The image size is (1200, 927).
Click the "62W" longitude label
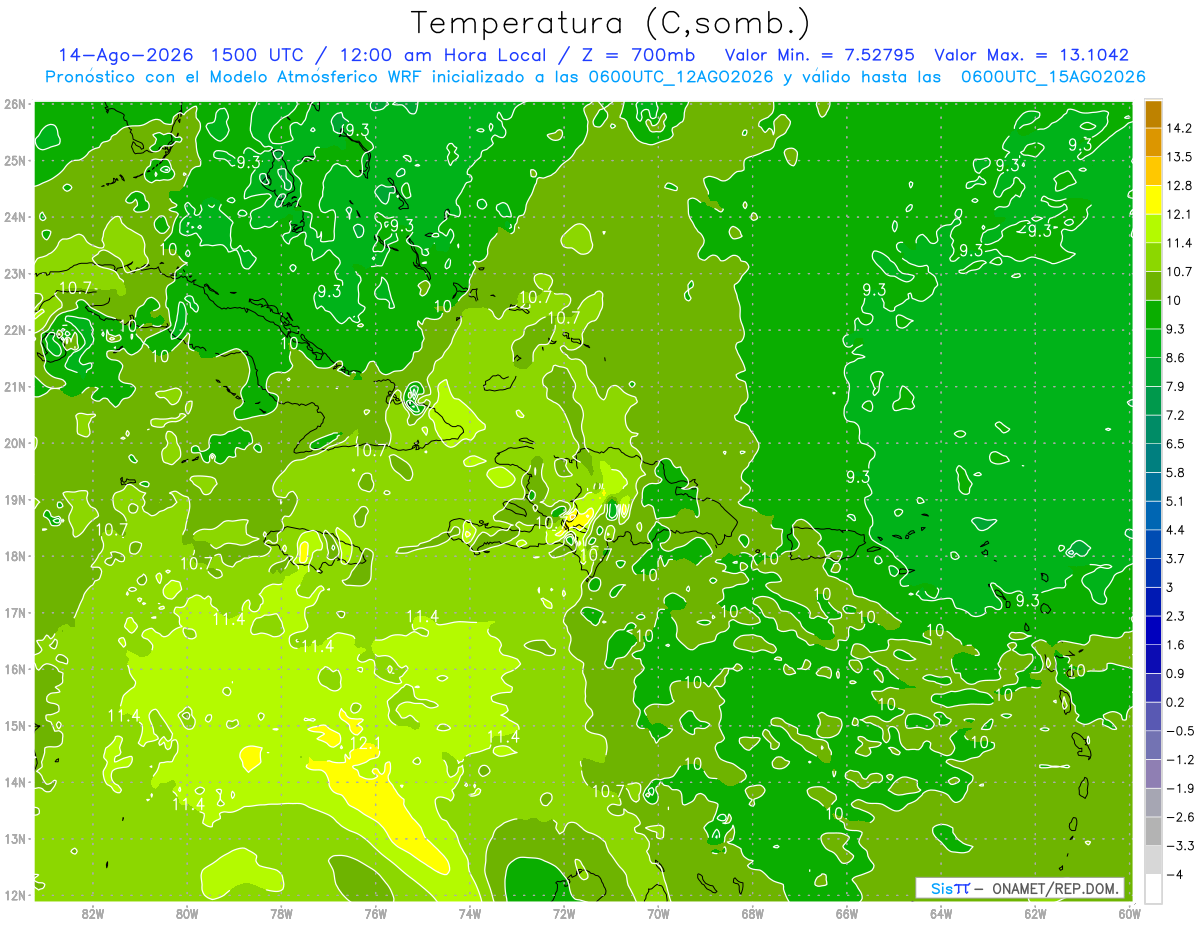[1035, 913]
